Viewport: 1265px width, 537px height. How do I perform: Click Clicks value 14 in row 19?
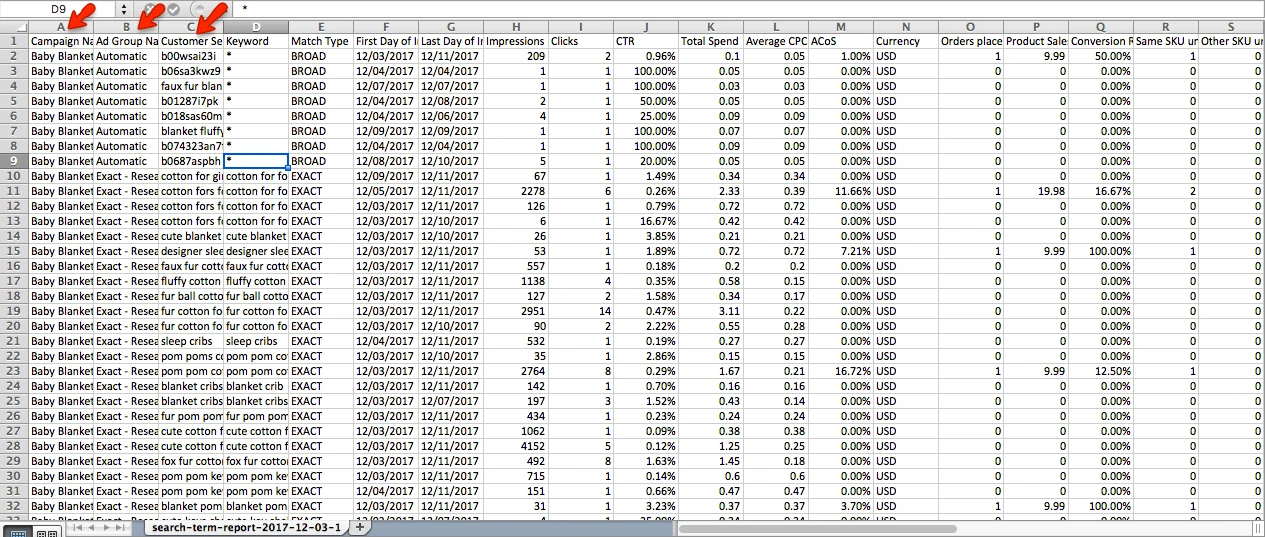[x=581, y=311]
